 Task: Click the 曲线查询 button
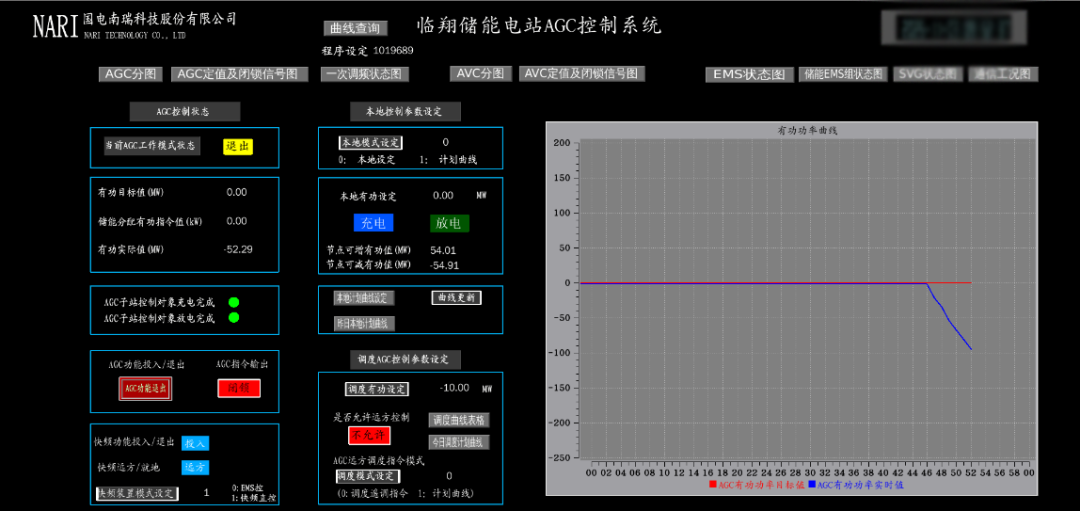[354, 28]
